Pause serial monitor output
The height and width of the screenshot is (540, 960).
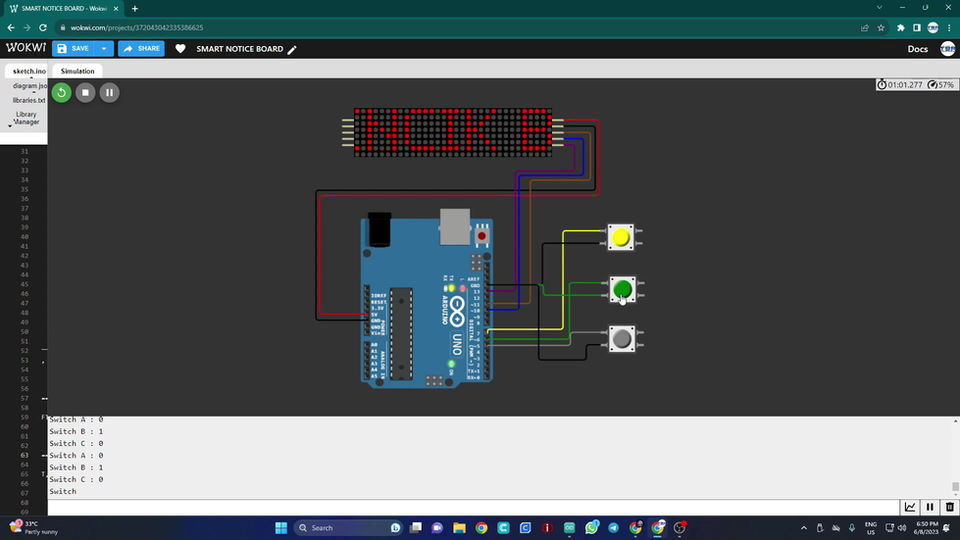(930, 507)
